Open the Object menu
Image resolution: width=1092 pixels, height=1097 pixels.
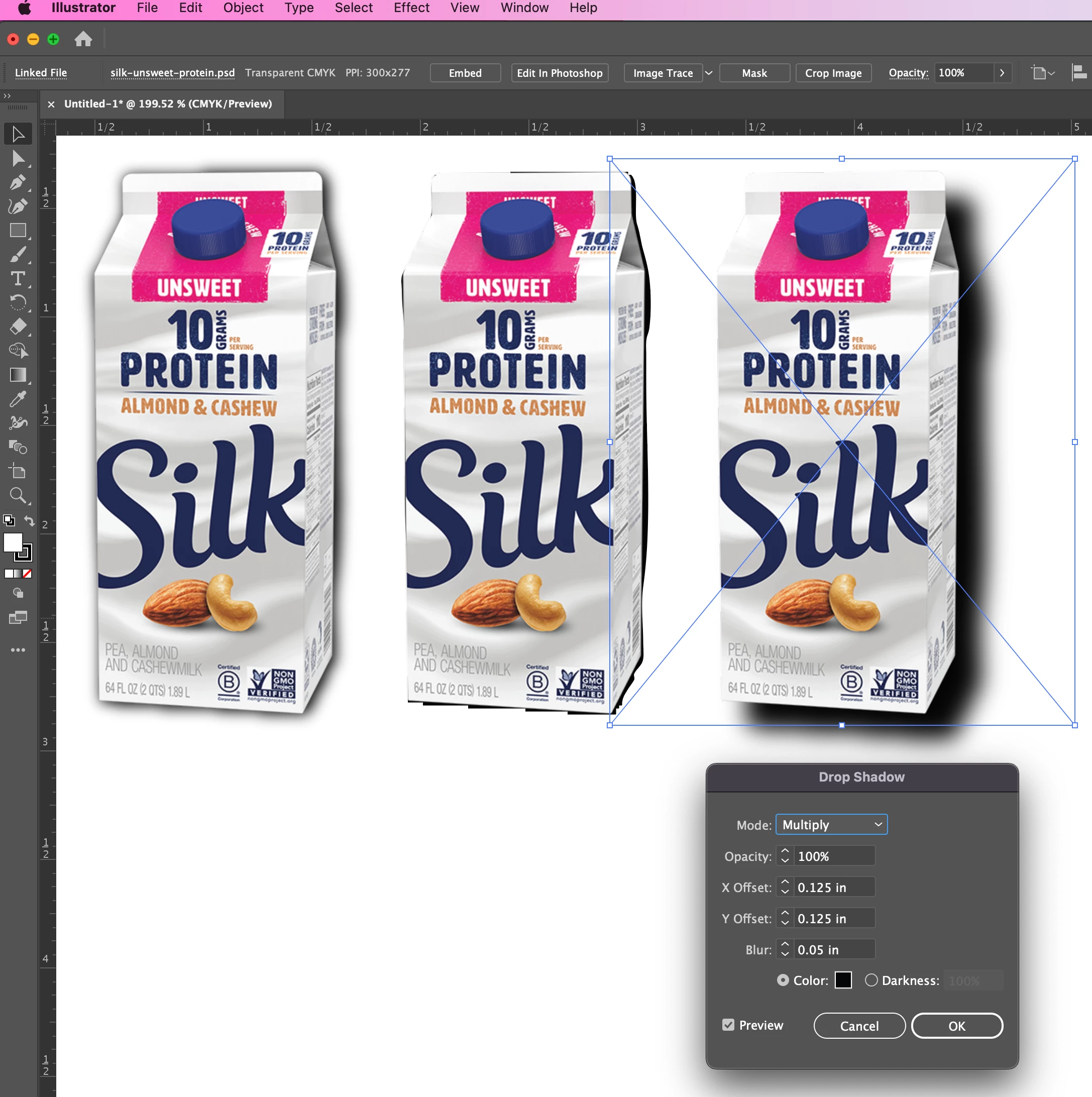[243, 8]
